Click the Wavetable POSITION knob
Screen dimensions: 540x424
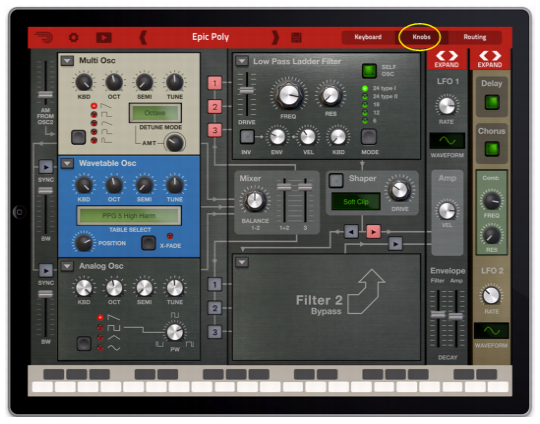tap(83, 242)
